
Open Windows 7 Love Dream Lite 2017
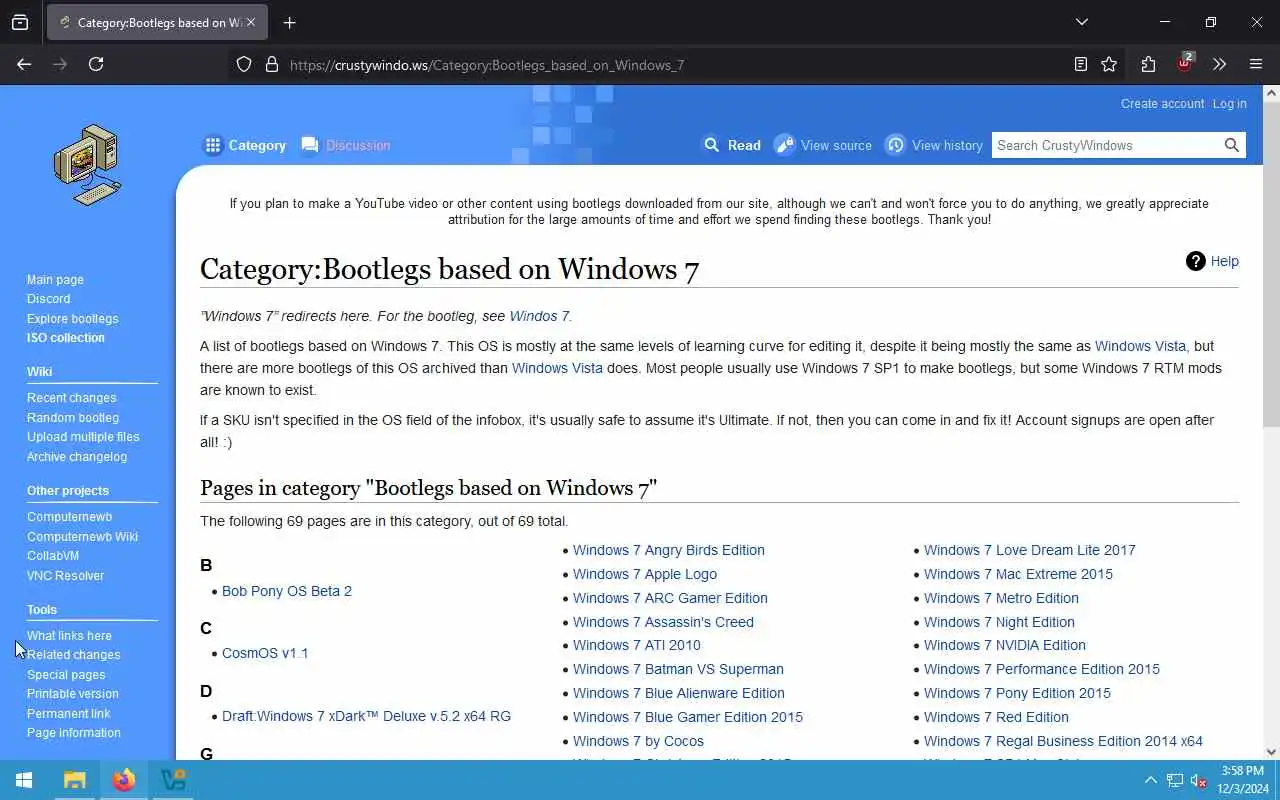1029,550
